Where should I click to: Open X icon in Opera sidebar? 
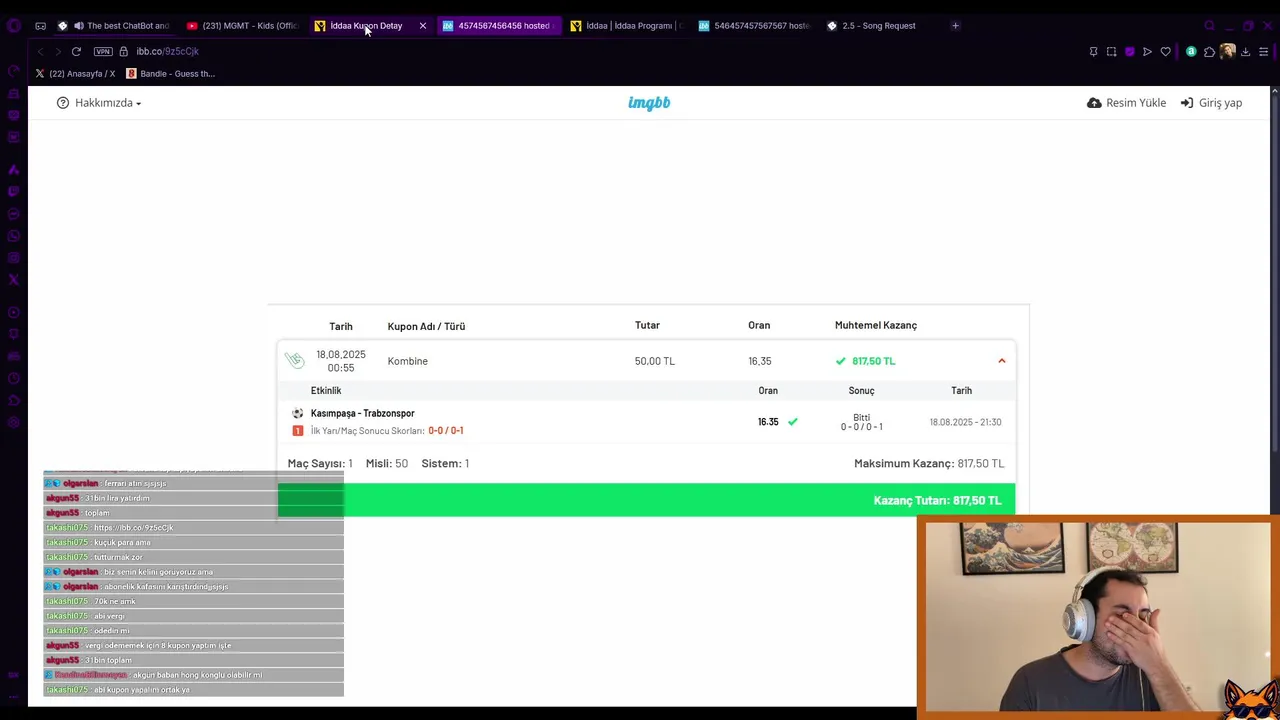click(x=14, y=280)
